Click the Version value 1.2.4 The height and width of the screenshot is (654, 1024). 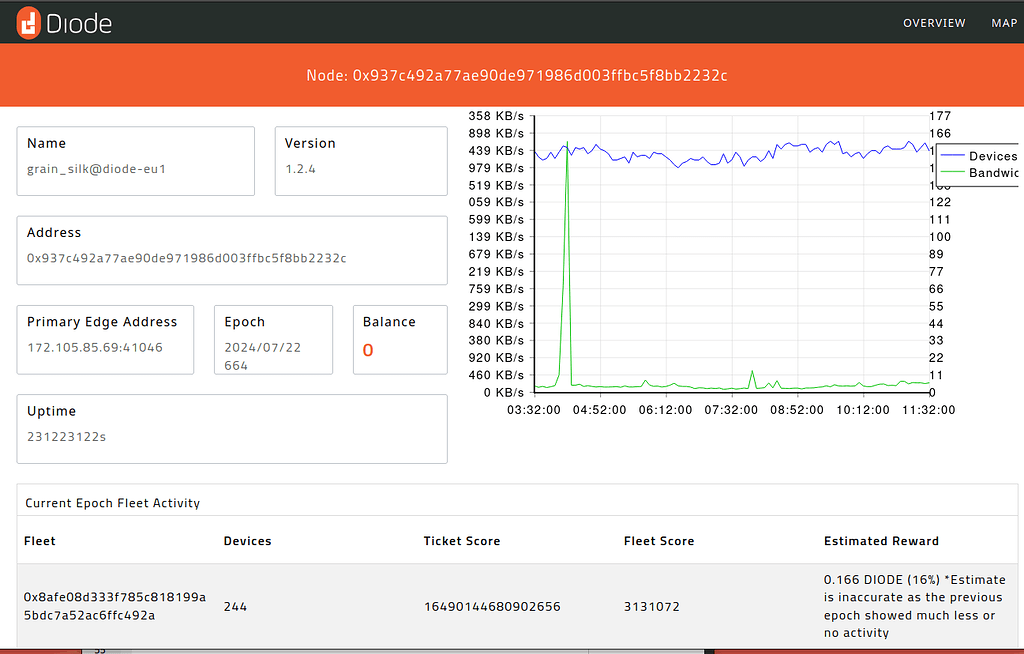coord(300,168)
